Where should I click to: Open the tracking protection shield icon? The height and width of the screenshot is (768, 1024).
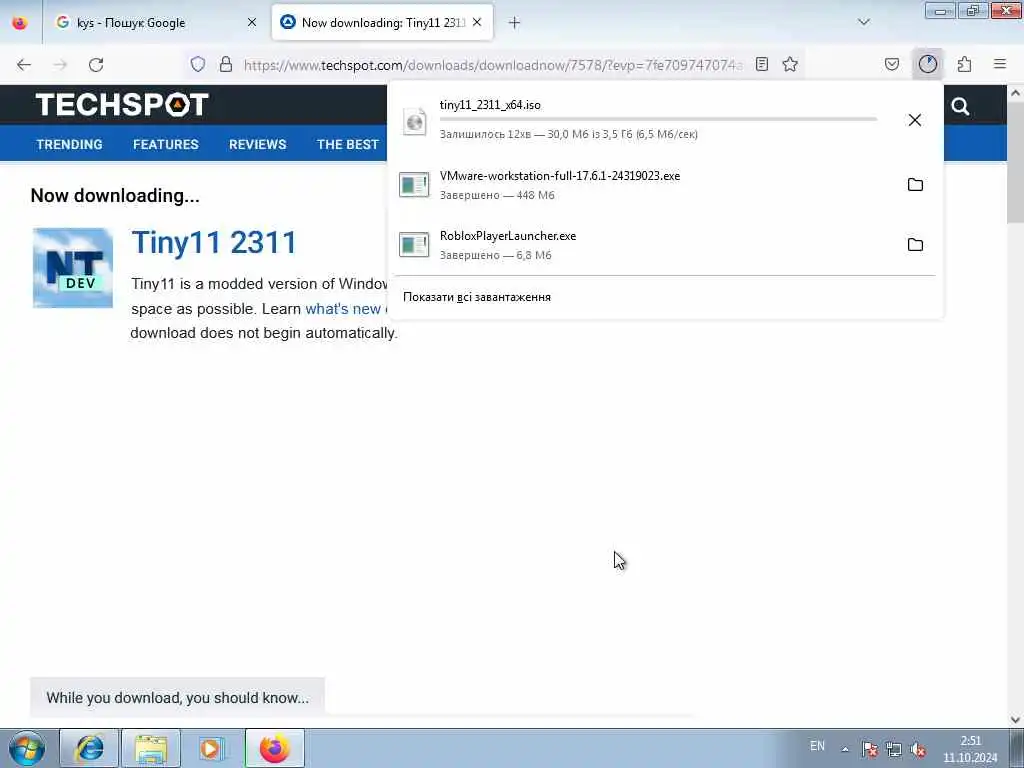198,64
